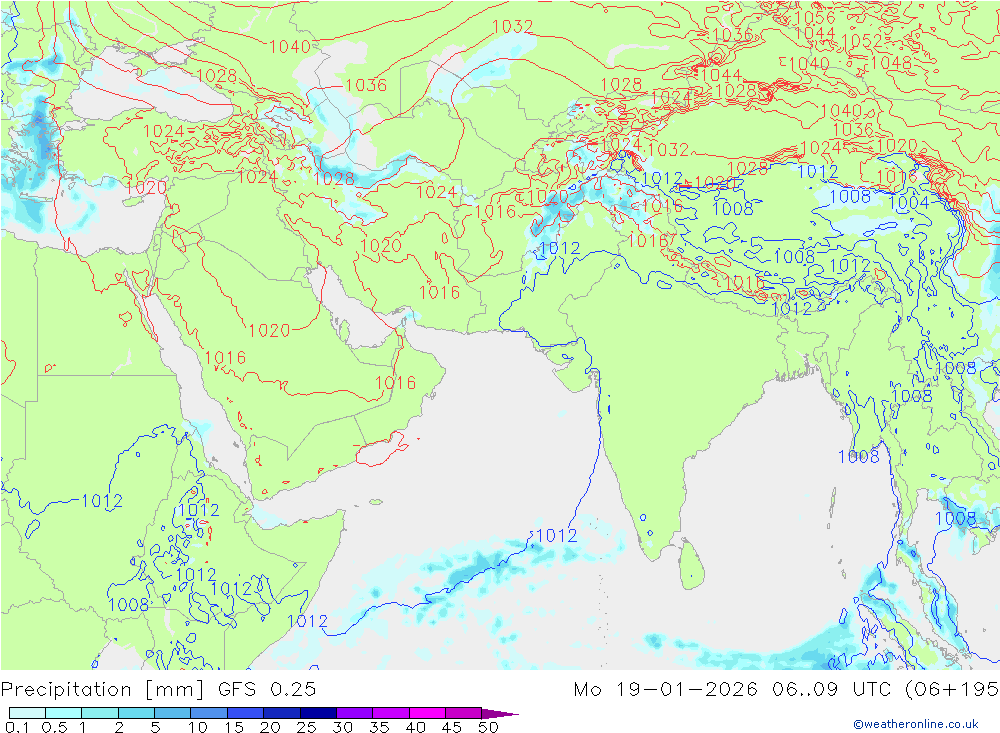The width and height of the screenshot is (1000, 733).
Task: Select the 20–25 mm dark blue swatch
Action: [282, 713]
